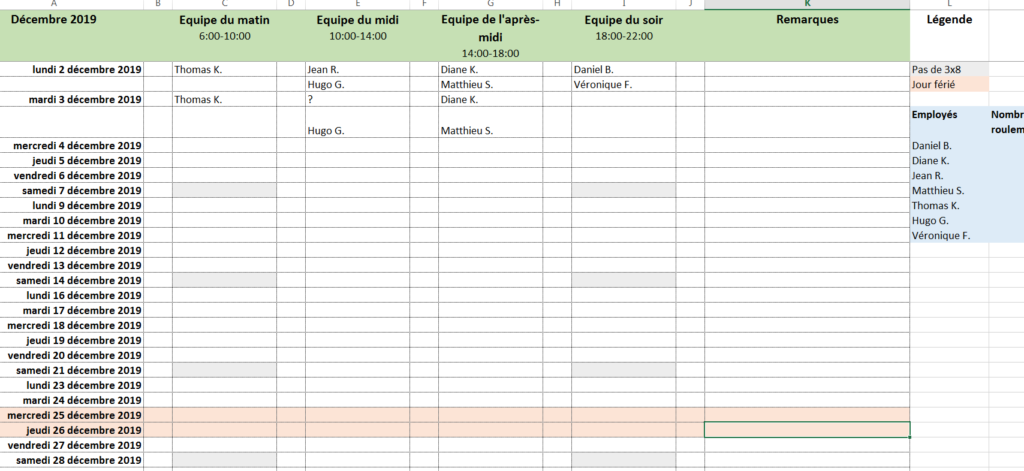Click the Remarques cell for mardi 24 décembre
This screenshot has width=1024, height=471.
pyautogui.click(x=807, y=400)
